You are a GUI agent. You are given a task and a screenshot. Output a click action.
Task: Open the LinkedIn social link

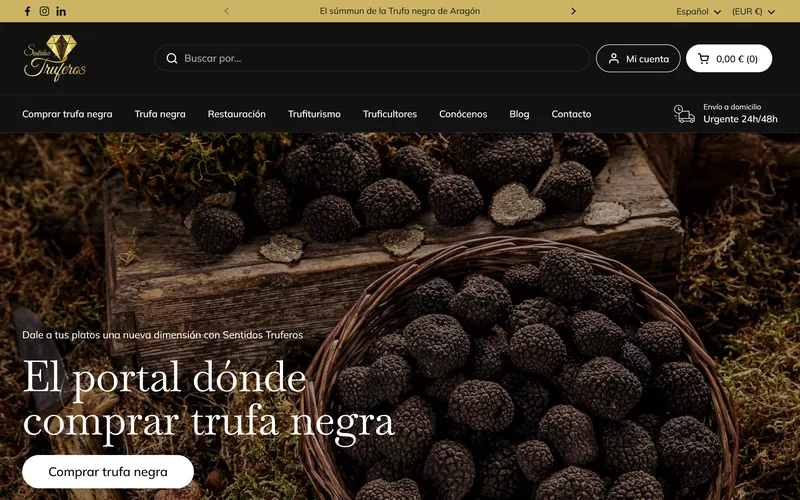click(61, 11)
